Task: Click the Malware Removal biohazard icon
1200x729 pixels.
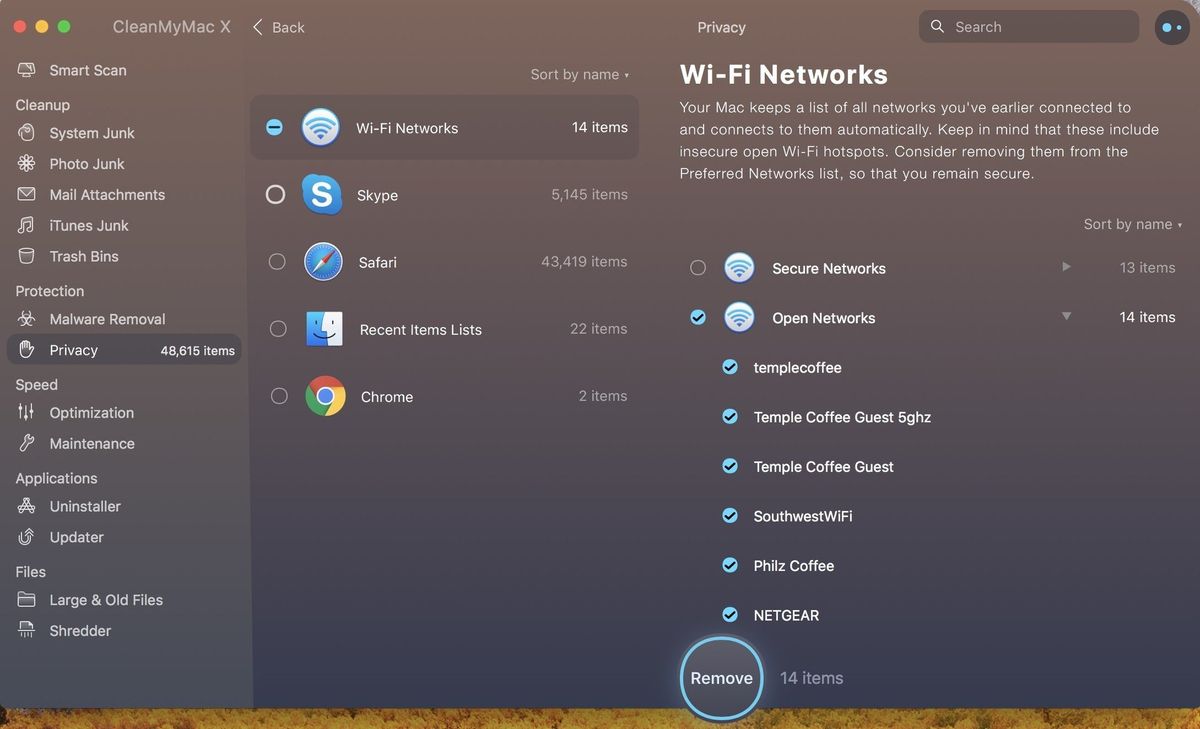Action: [x=27, y=319]
